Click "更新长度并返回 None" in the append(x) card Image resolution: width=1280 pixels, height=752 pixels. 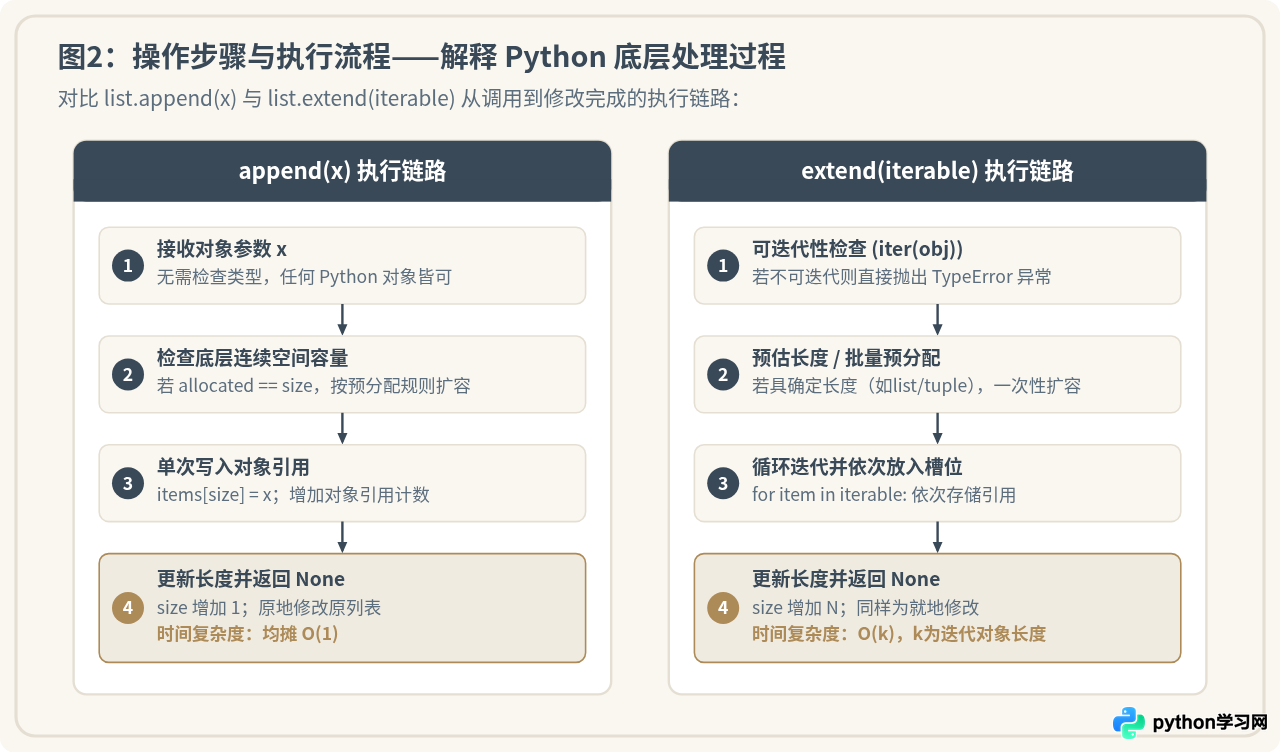[x=251, y=579]
